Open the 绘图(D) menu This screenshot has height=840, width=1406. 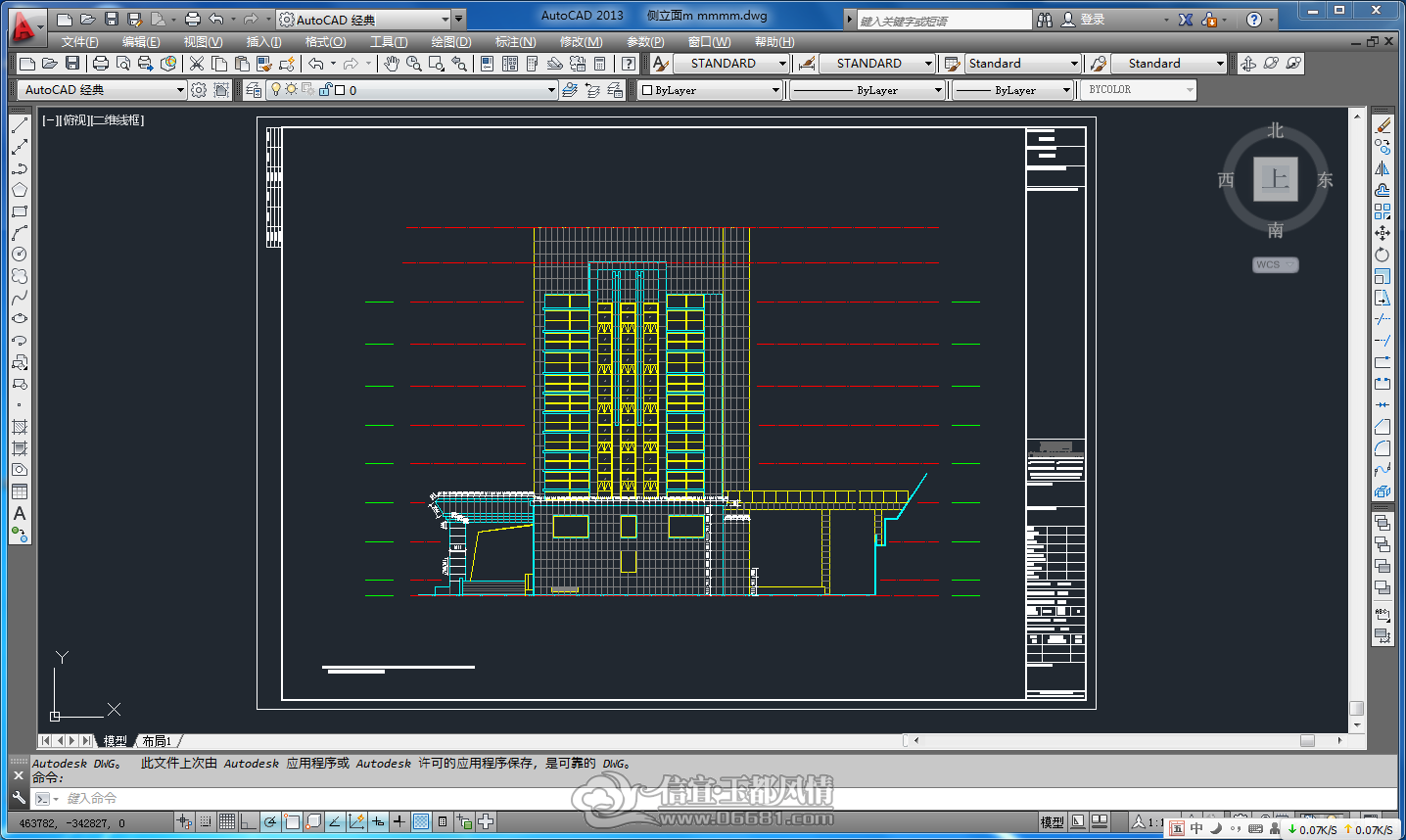coord(451,42)
